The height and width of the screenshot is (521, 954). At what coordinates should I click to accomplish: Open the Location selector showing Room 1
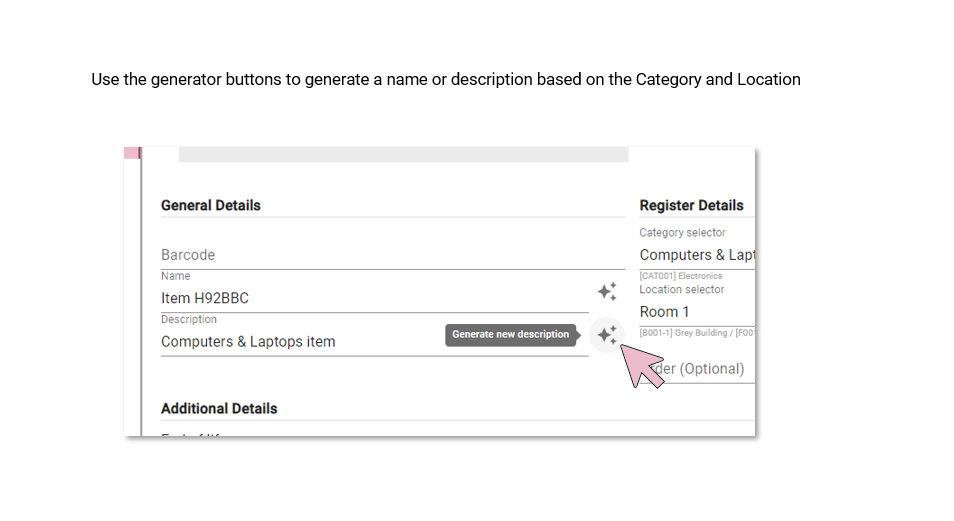point(697,312)
